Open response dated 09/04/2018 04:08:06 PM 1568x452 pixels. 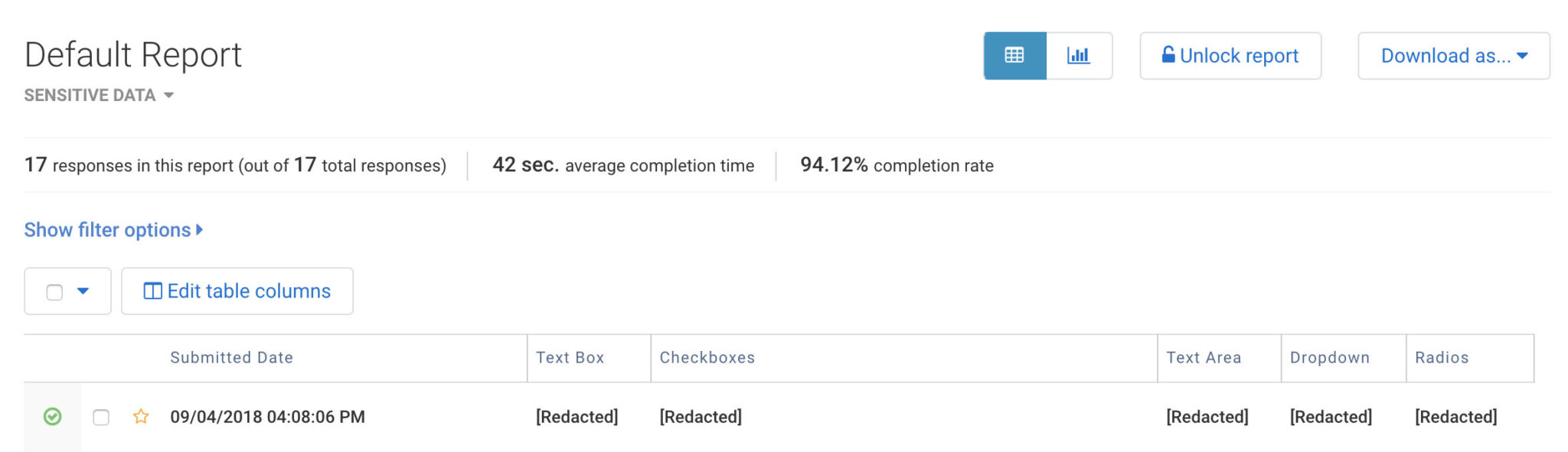click(267, 418)
